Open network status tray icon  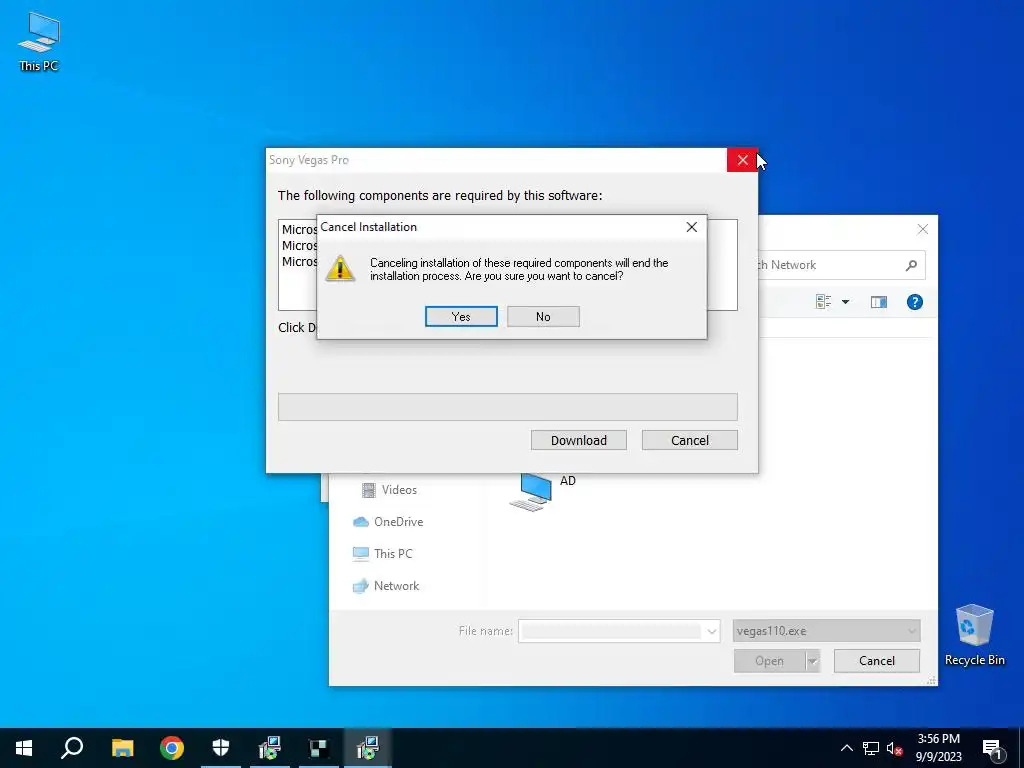click(871, 748)
